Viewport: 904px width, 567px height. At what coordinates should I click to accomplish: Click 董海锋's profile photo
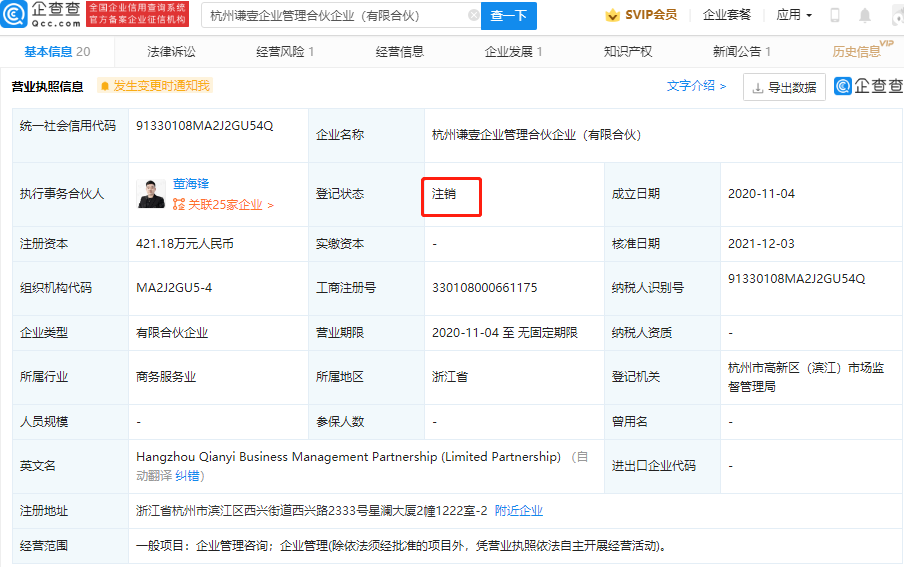(x=151, y=194)
